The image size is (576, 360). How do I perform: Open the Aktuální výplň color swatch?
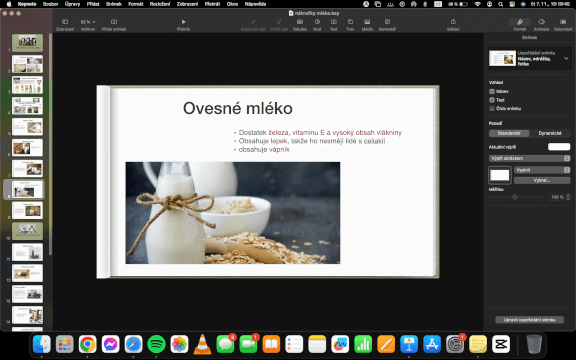tap(559, 147)
